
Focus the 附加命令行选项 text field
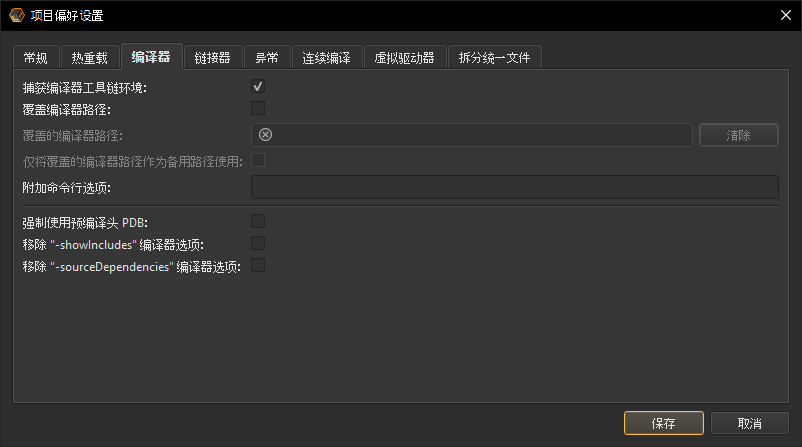515,187
